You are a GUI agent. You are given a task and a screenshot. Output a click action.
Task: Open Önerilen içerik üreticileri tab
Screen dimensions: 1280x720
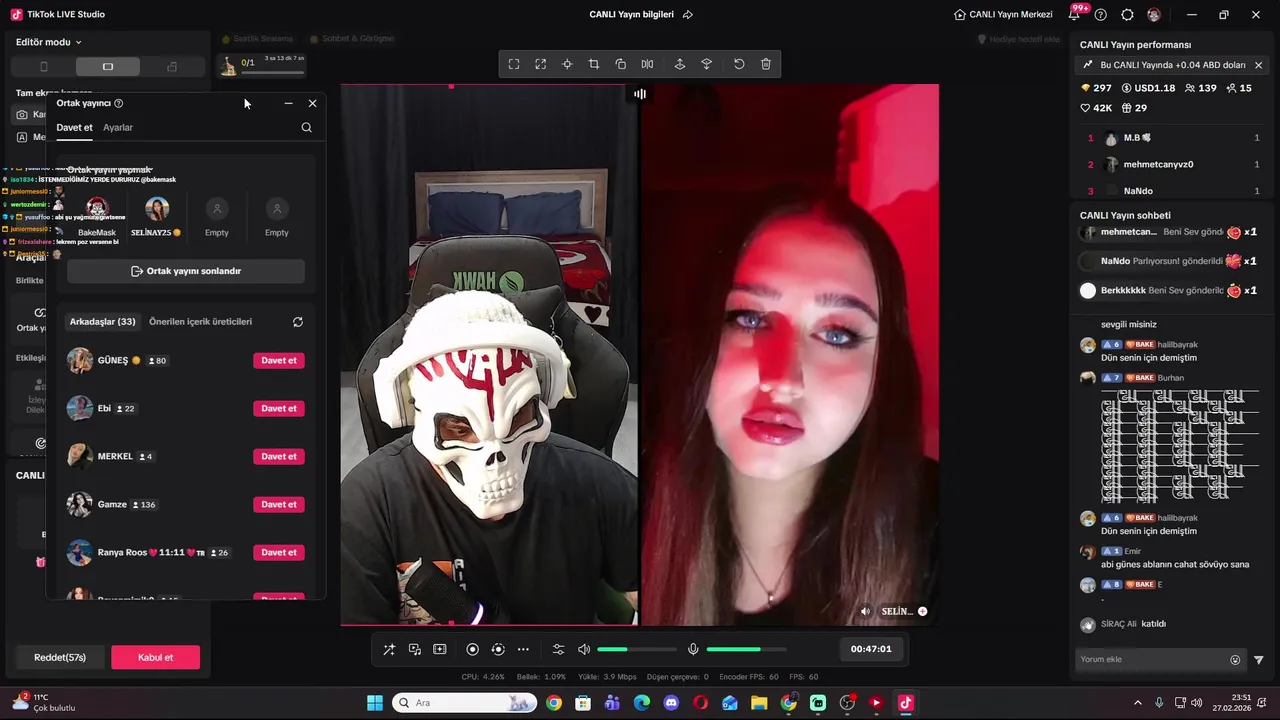coord(200,322)
